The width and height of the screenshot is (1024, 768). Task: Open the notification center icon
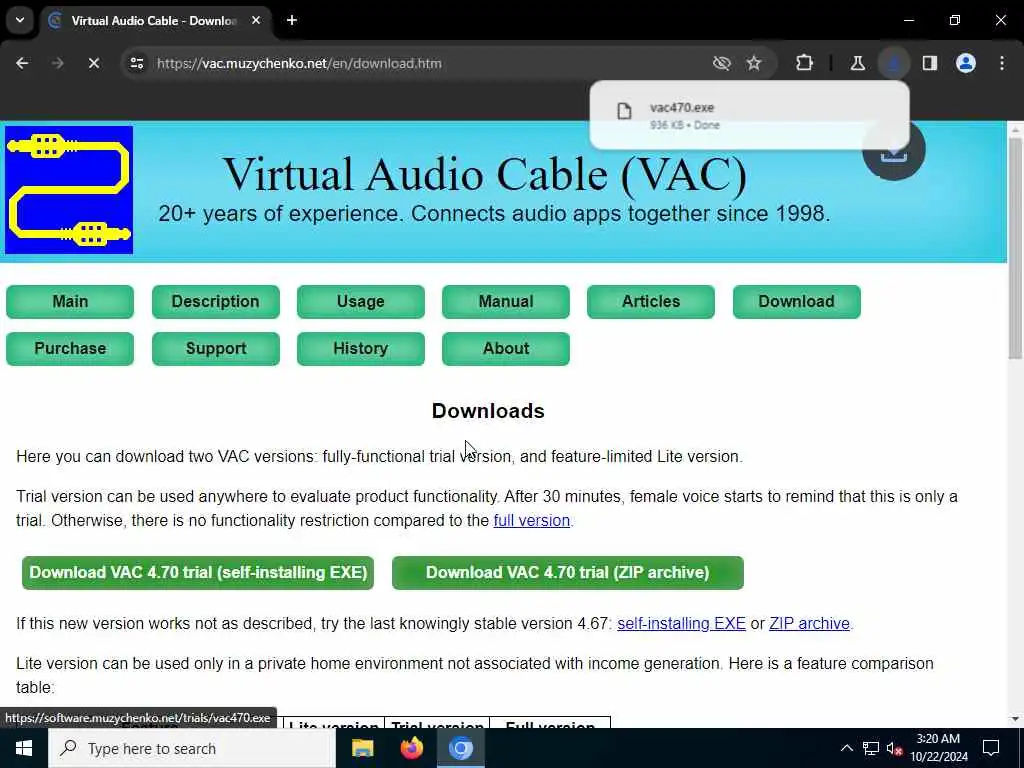click(x=991, y=748)
